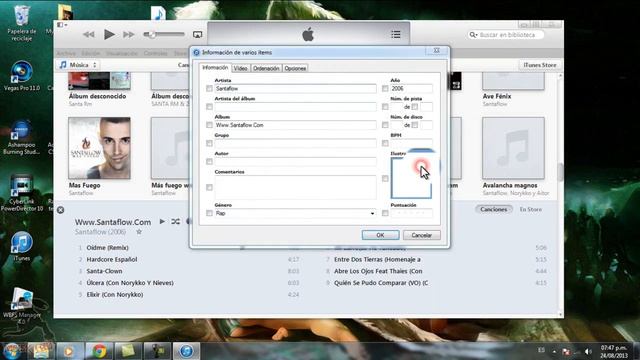This screenshot has height=360, width=640.
Task: Click the action center flag tray icon
Action: (x=566, y=351)
